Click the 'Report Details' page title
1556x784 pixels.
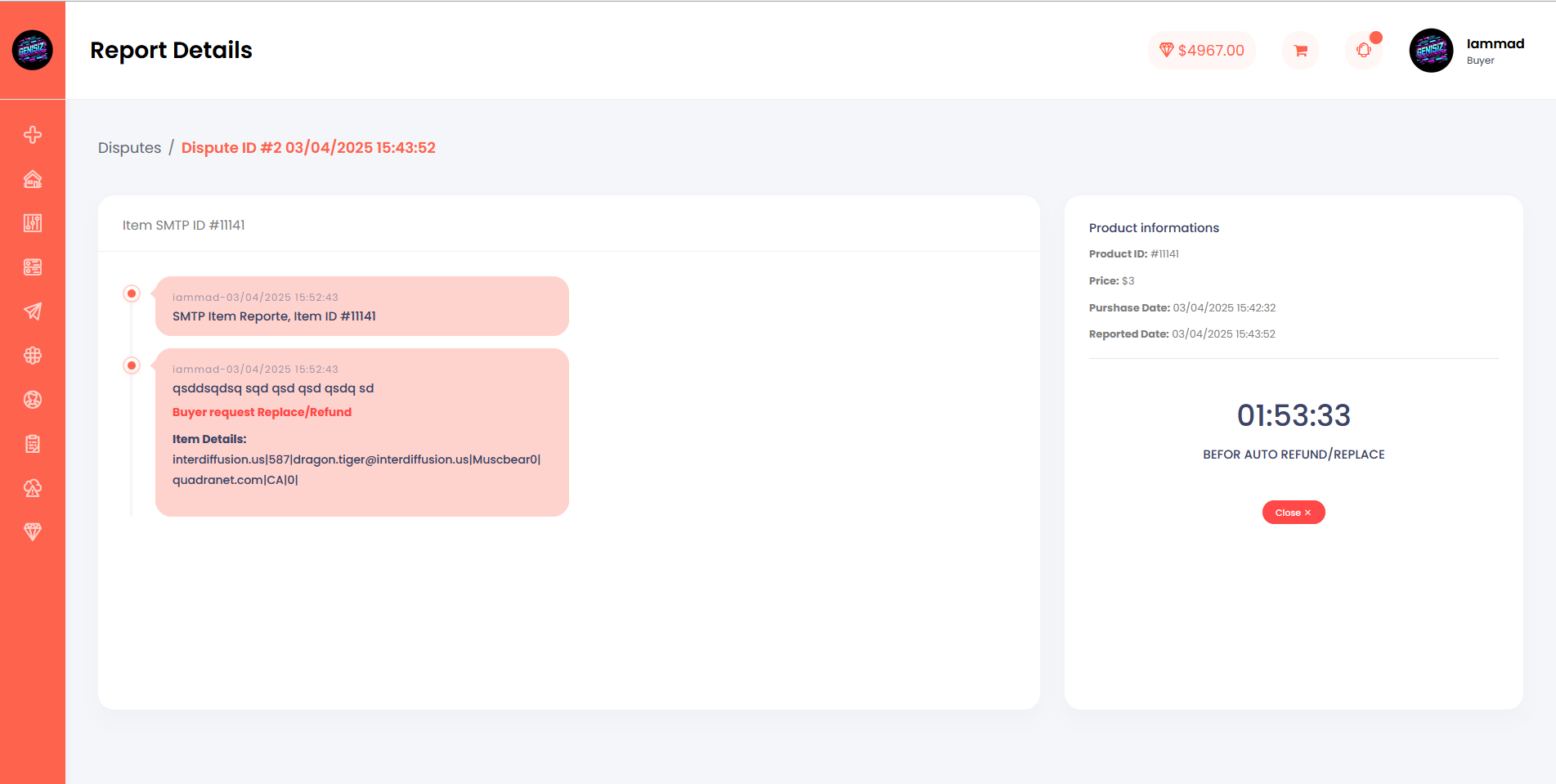[171, 51]
